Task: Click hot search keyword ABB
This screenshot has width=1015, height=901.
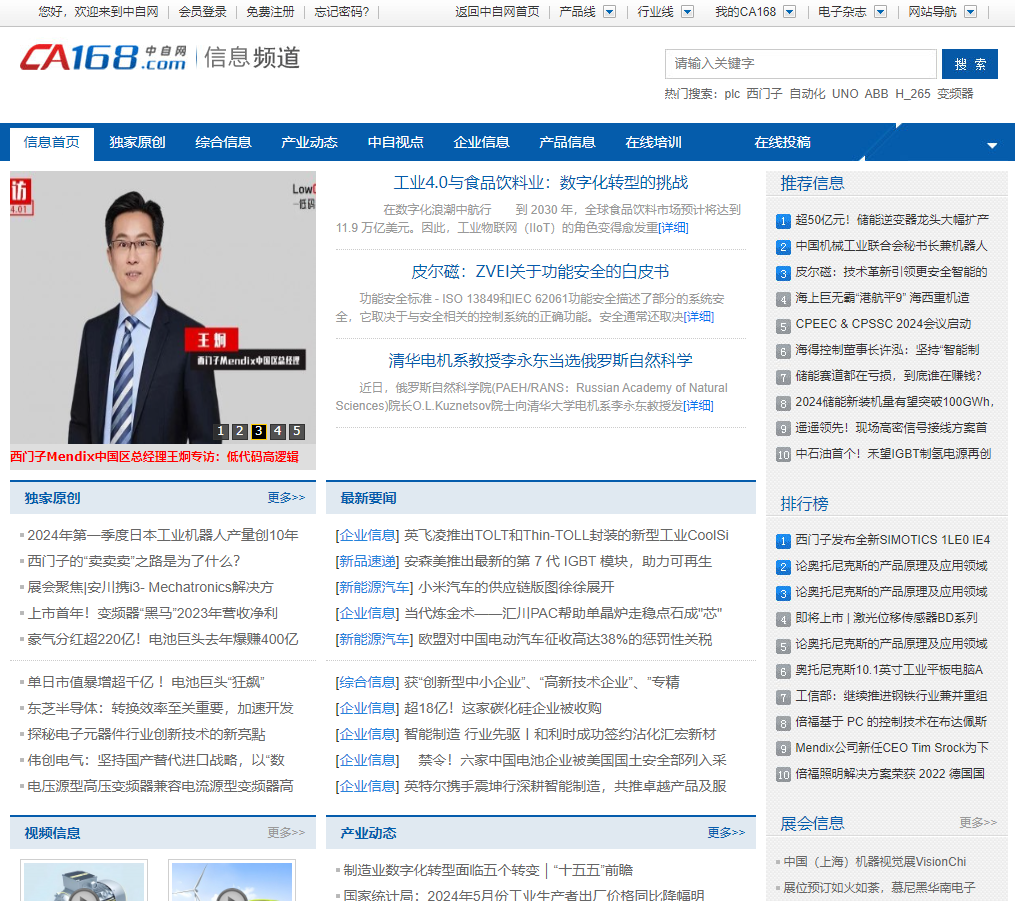Action: click(876, 94)
